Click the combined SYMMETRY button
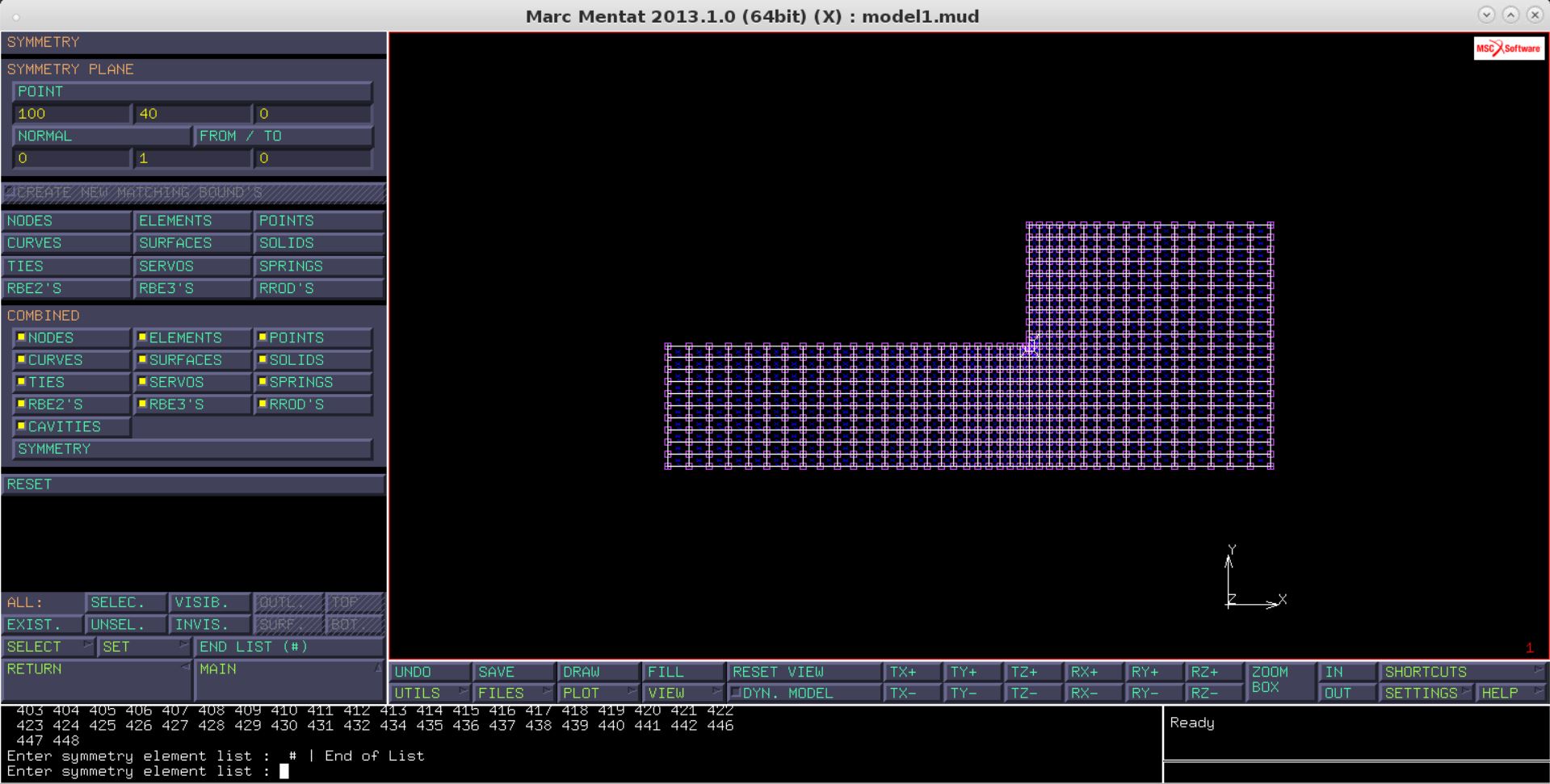 (192, 449)
